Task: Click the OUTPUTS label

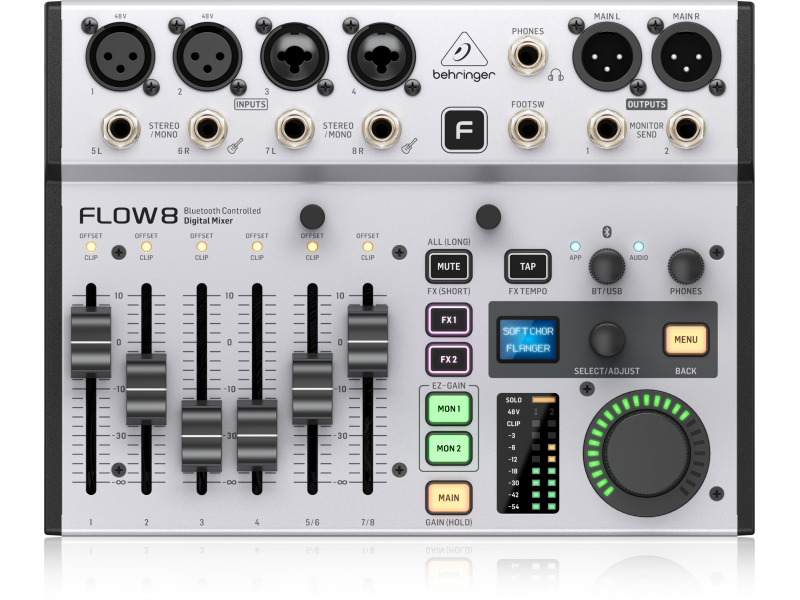Action: click(x=646, y=104)
